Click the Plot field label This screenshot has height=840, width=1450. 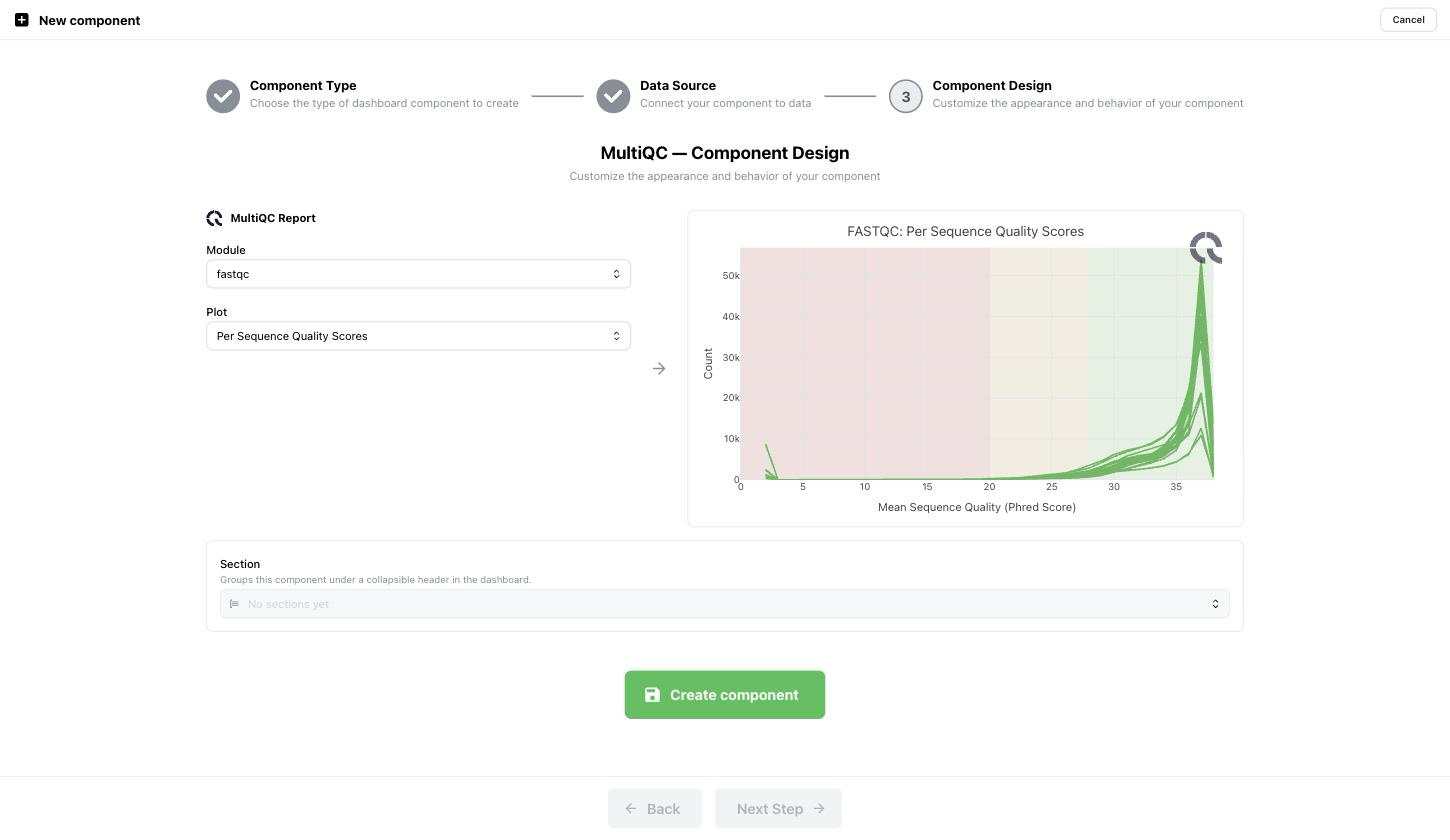(x=217, y=312)
